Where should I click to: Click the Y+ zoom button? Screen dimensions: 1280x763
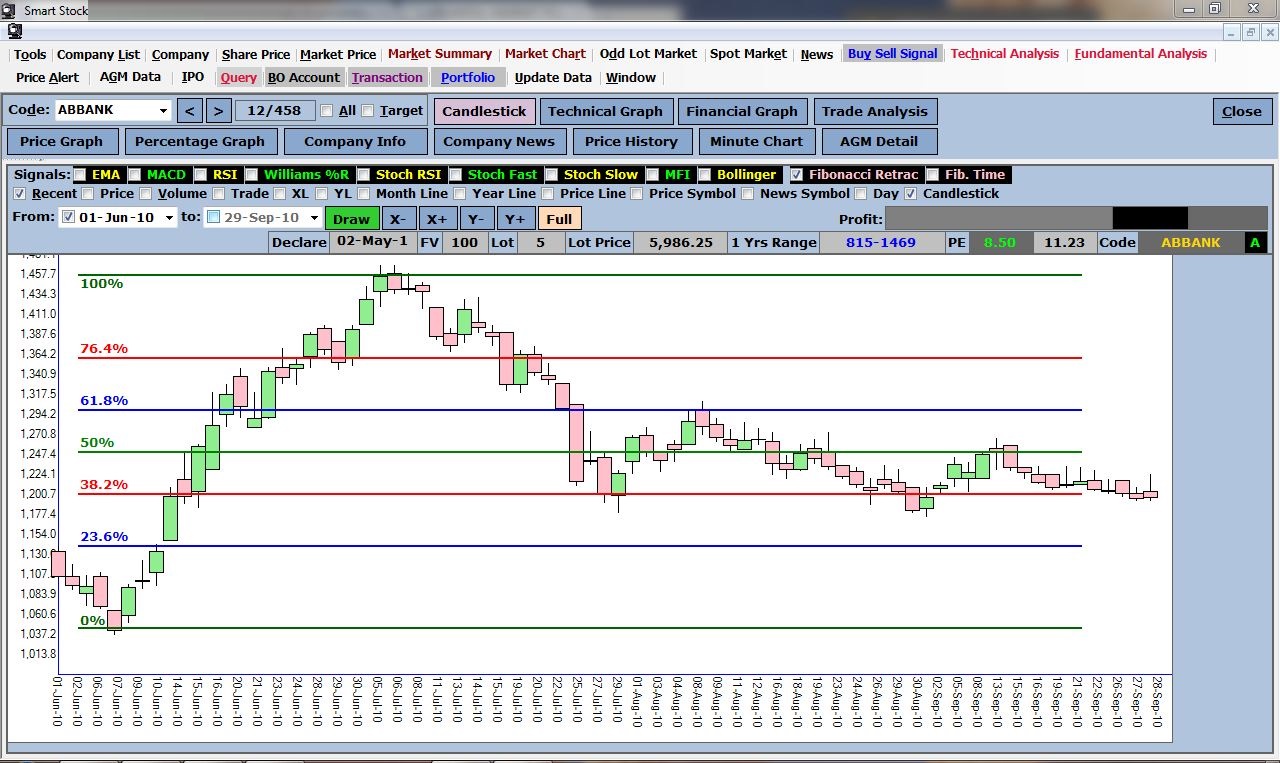pyautogui.click(x=514, y=218)
